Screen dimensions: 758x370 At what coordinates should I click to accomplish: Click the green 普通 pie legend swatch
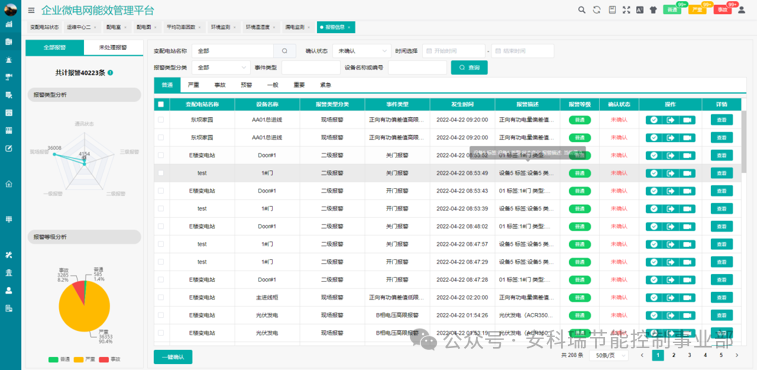tap(53, 359)
